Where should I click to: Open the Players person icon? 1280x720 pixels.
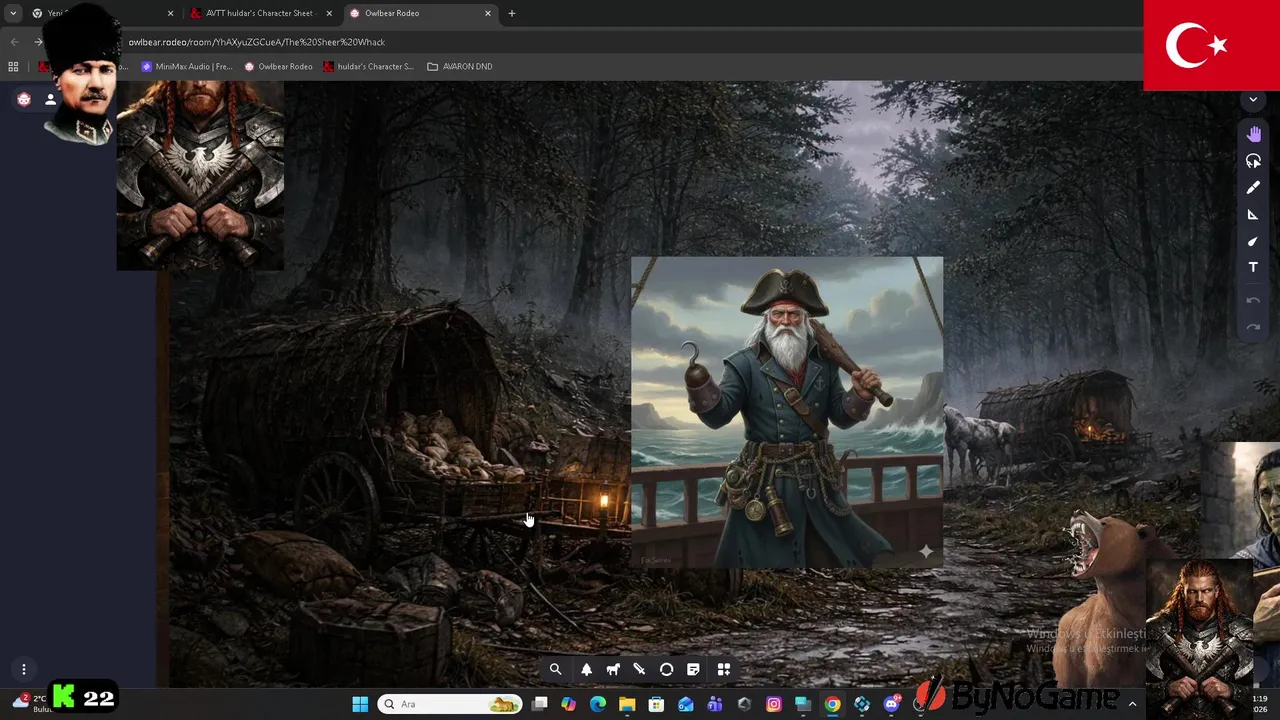click(x=50, y=100)
